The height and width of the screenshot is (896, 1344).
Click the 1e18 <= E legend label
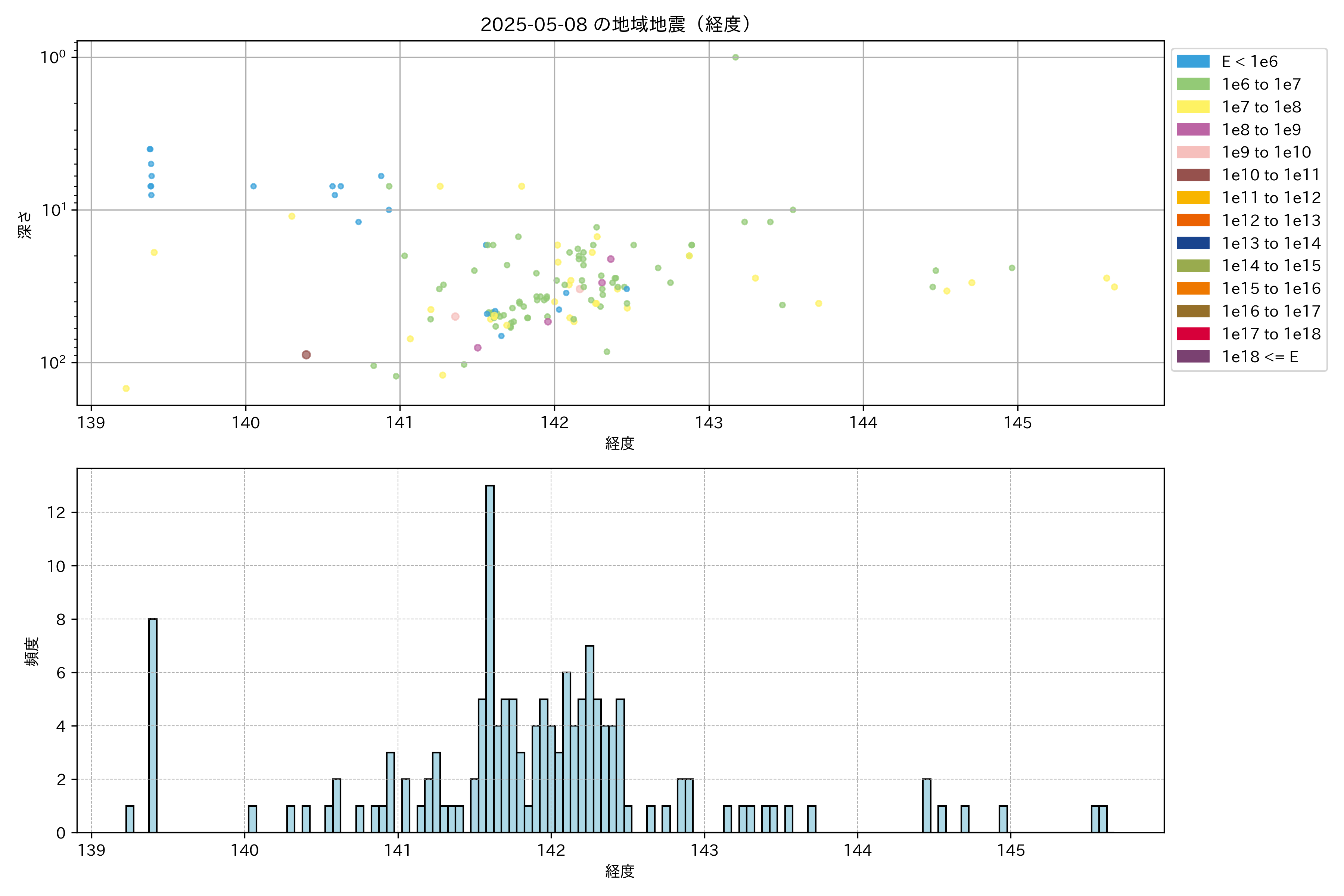pyautogui.click(x=1259, y=357)
